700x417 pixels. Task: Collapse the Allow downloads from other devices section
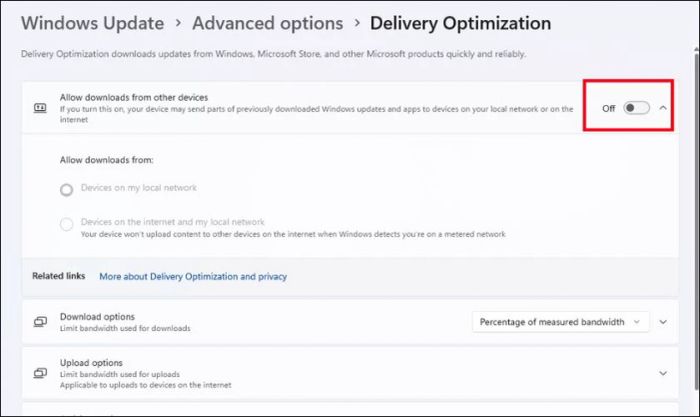[663, 108]
